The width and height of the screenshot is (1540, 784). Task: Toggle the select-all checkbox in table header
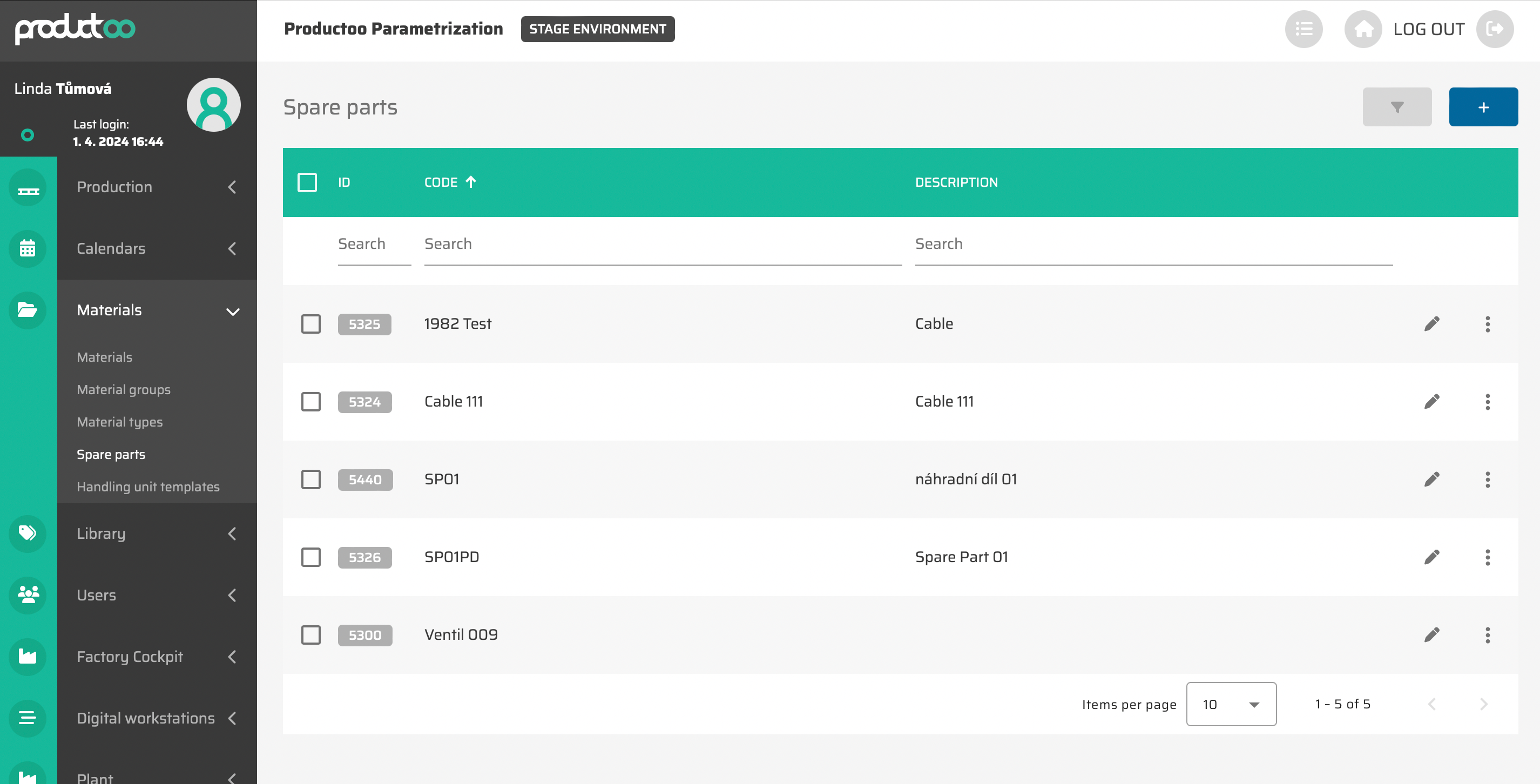(x=307, y=183)
